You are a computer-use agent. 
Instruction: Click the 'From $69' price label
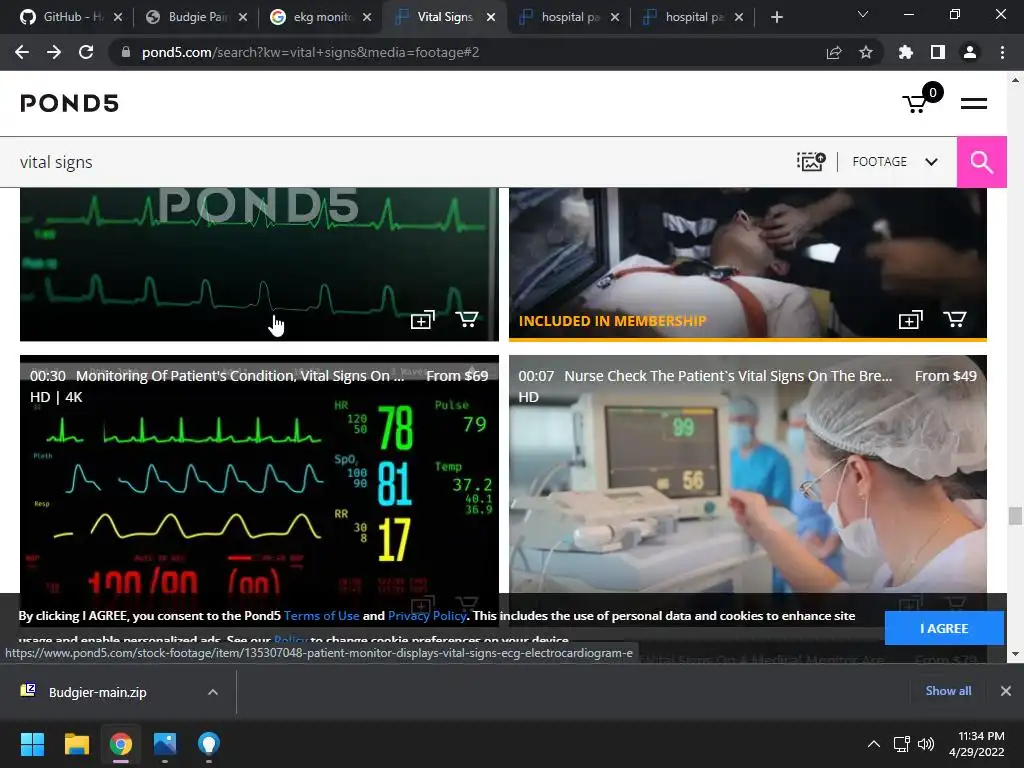click(x=457, y=376)
